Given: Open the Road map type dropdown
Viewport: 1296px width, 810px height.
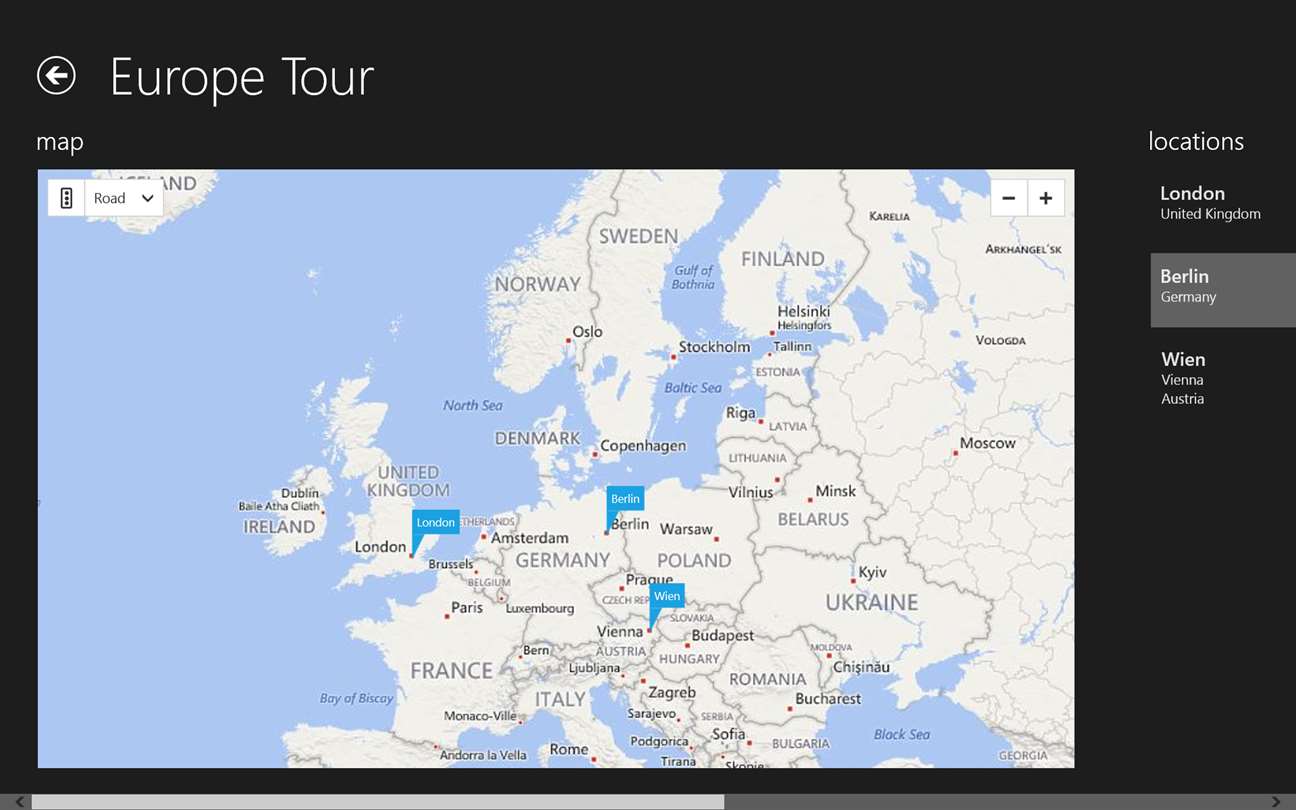Looking at the screenshot, I should pos(124,198).
